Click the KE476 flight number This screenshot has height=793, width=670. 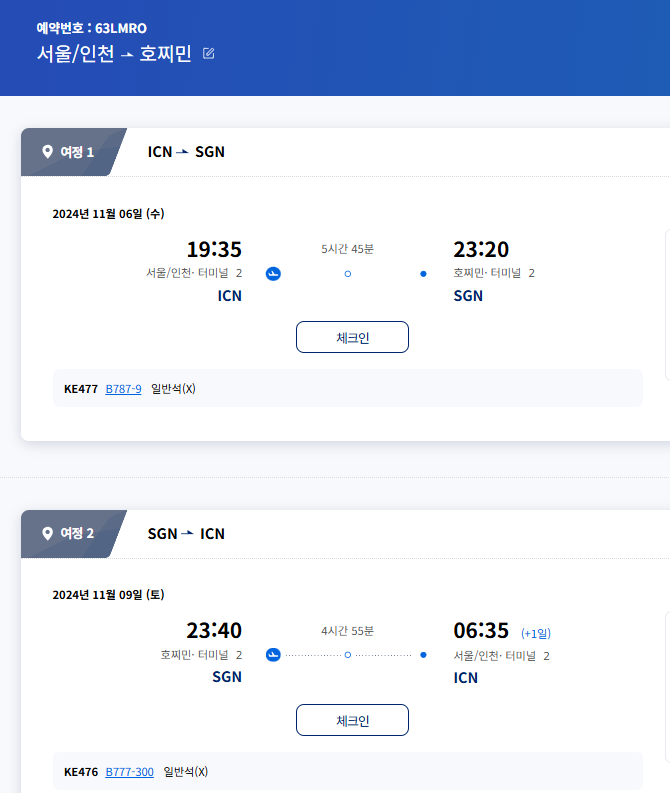[80, 771]
